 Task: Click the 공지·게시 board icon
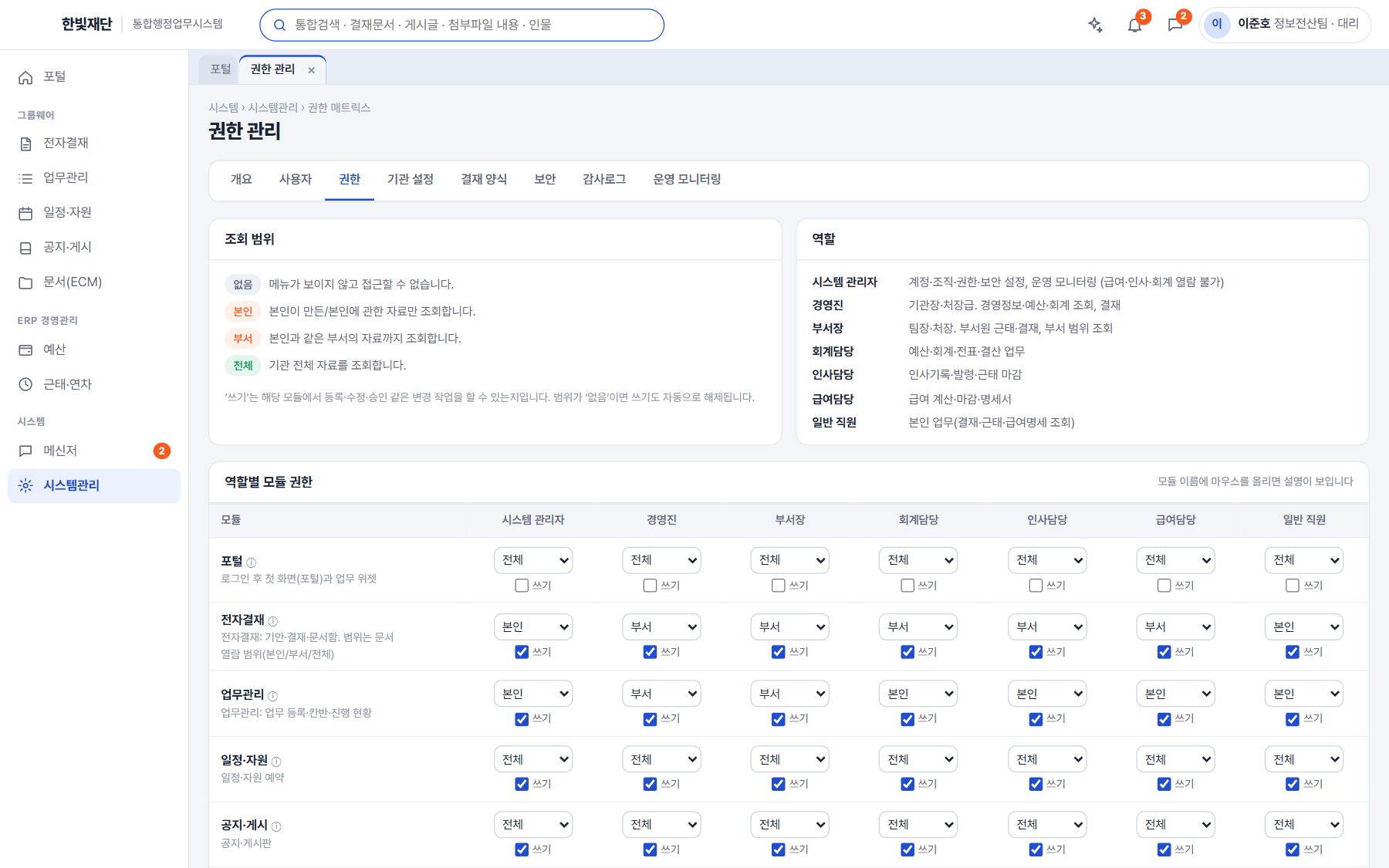25,248
